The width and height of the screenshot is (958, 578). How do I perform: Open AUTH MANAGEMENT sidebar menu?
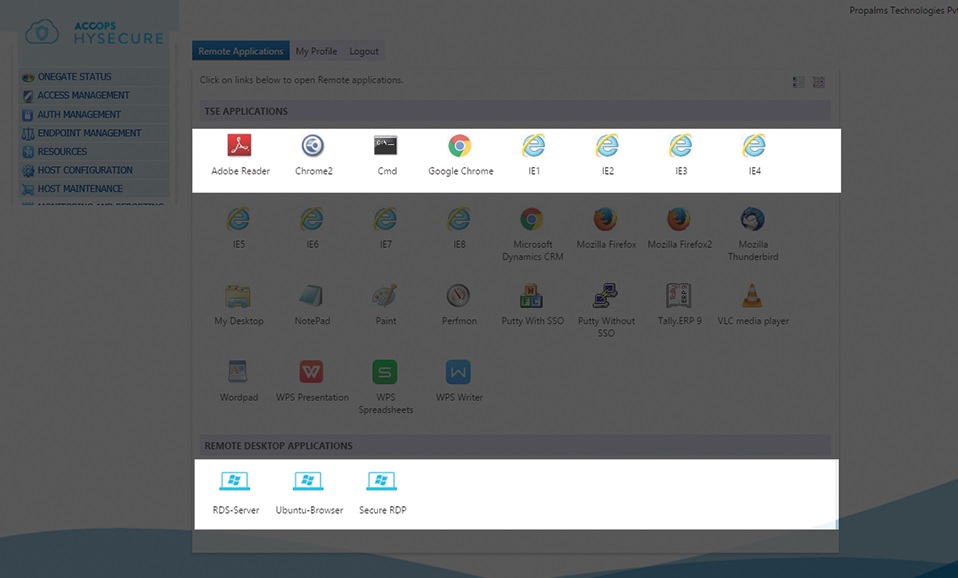[94, 114]
